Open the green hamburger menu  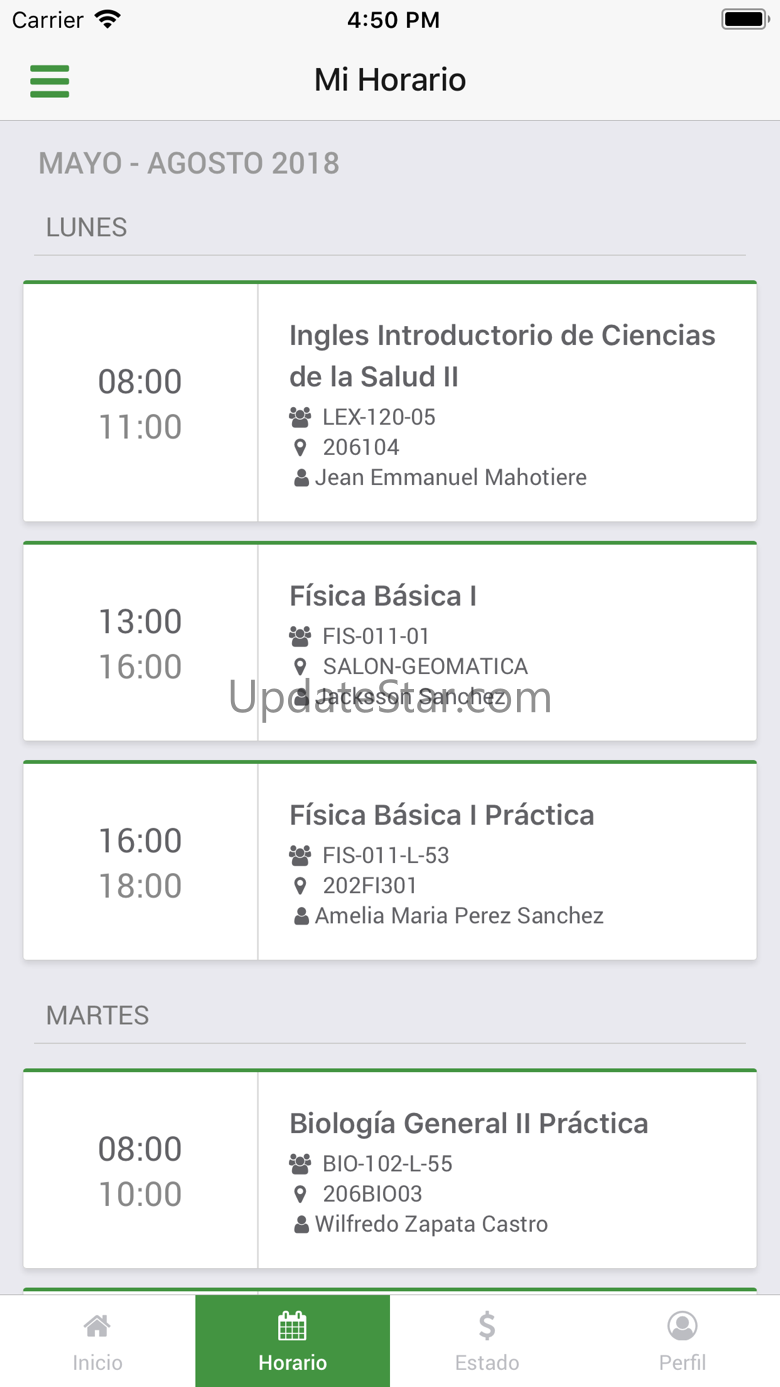click(x=49, y=81)
